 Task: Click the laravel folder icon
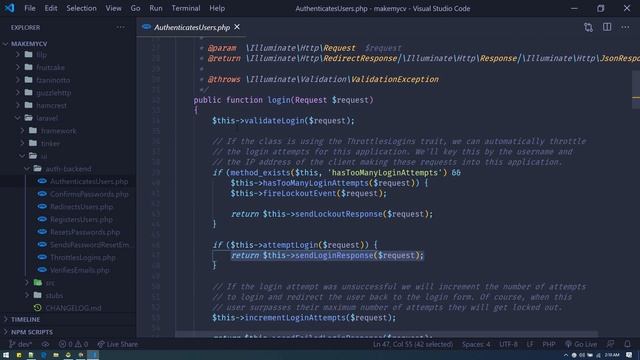click(29, 118)
